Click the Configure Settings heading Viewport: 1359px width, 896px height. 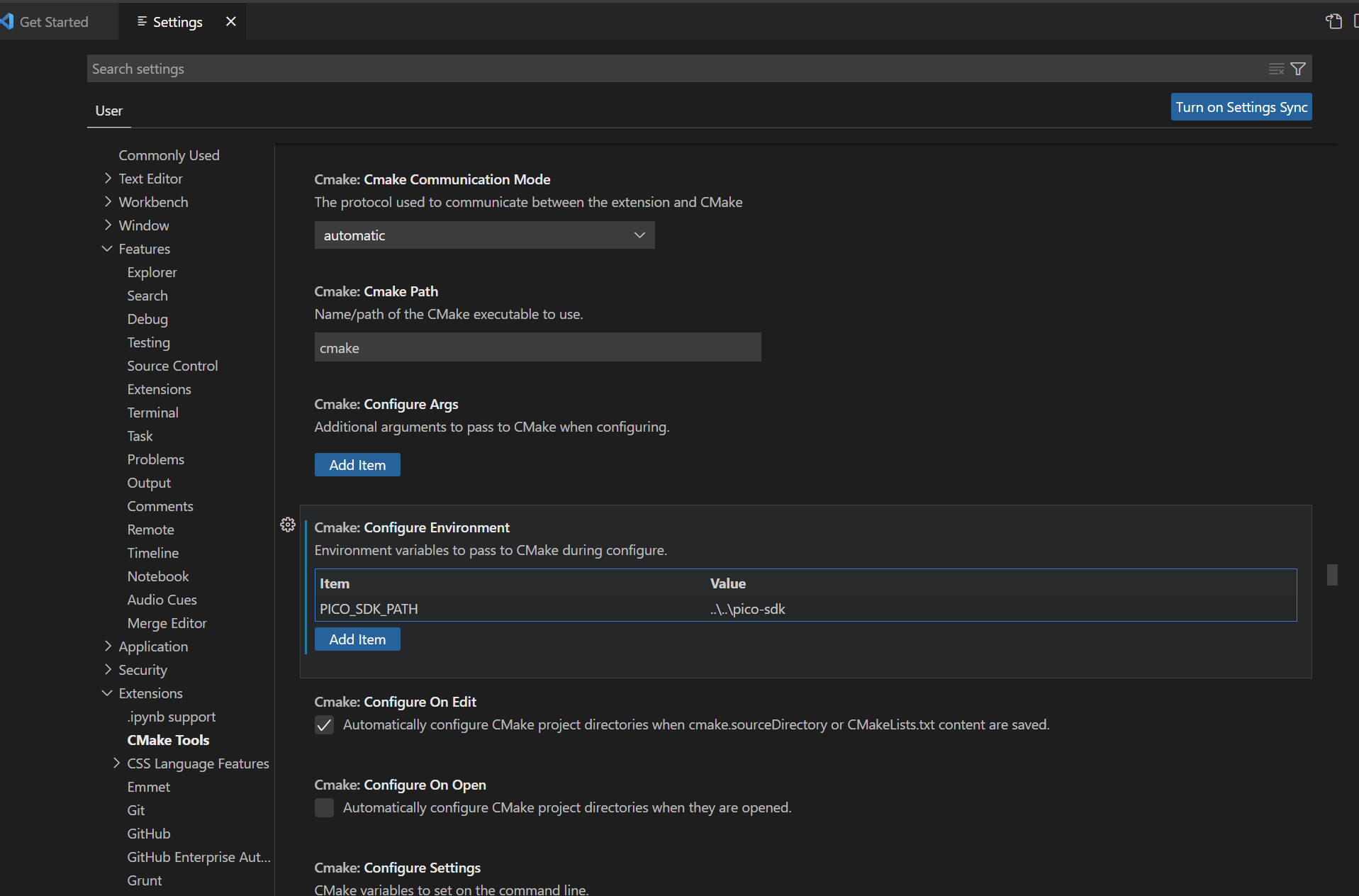[x=397, y=868]
